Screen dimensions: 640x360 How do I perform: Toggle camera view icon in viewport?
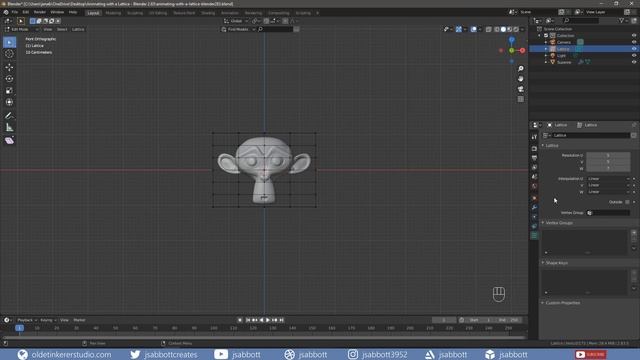520,89
